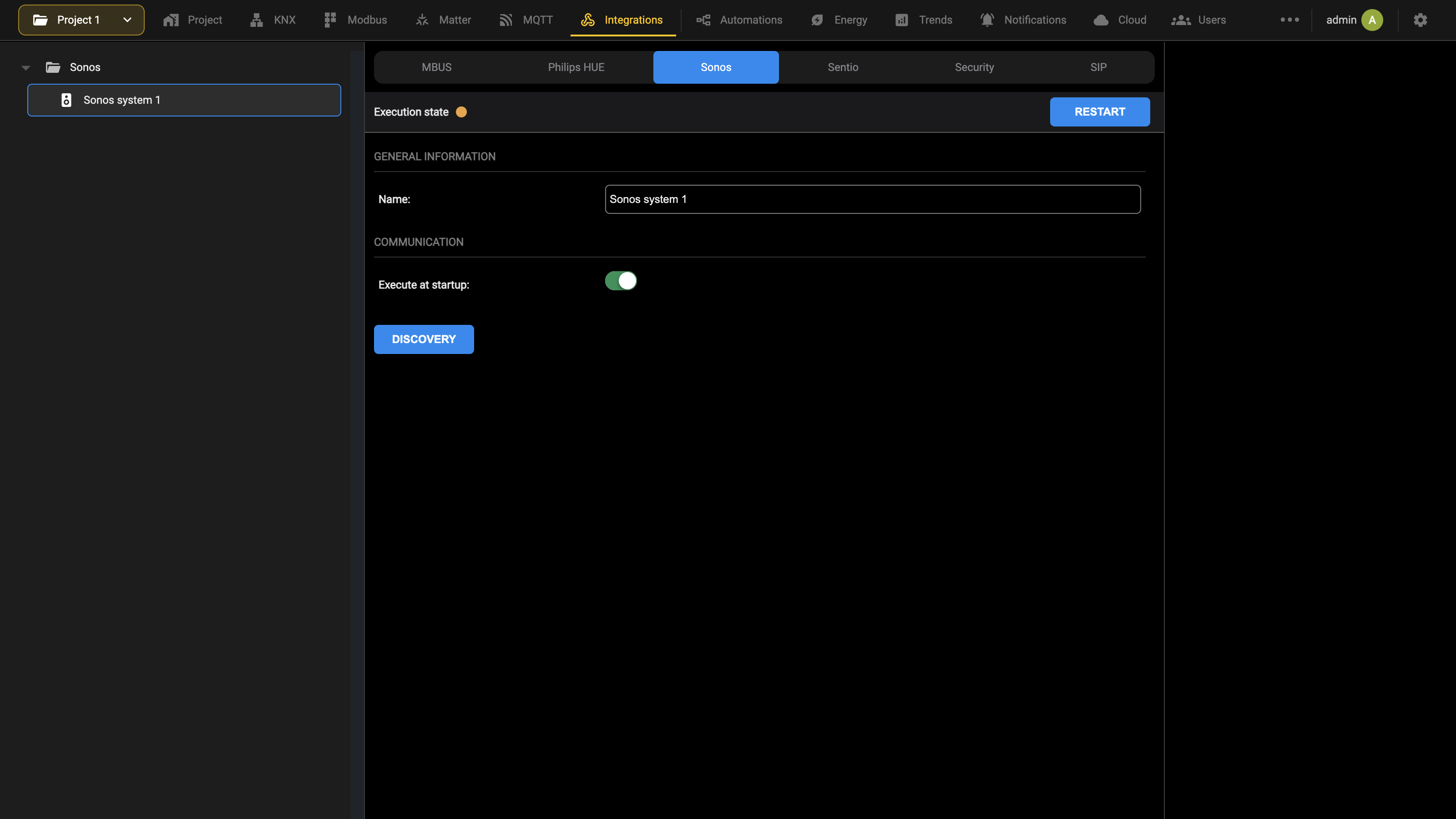Collapse the Sonos tree folder arrow
This screenshot has width=1456, height=819.
(x=25, y=68)
